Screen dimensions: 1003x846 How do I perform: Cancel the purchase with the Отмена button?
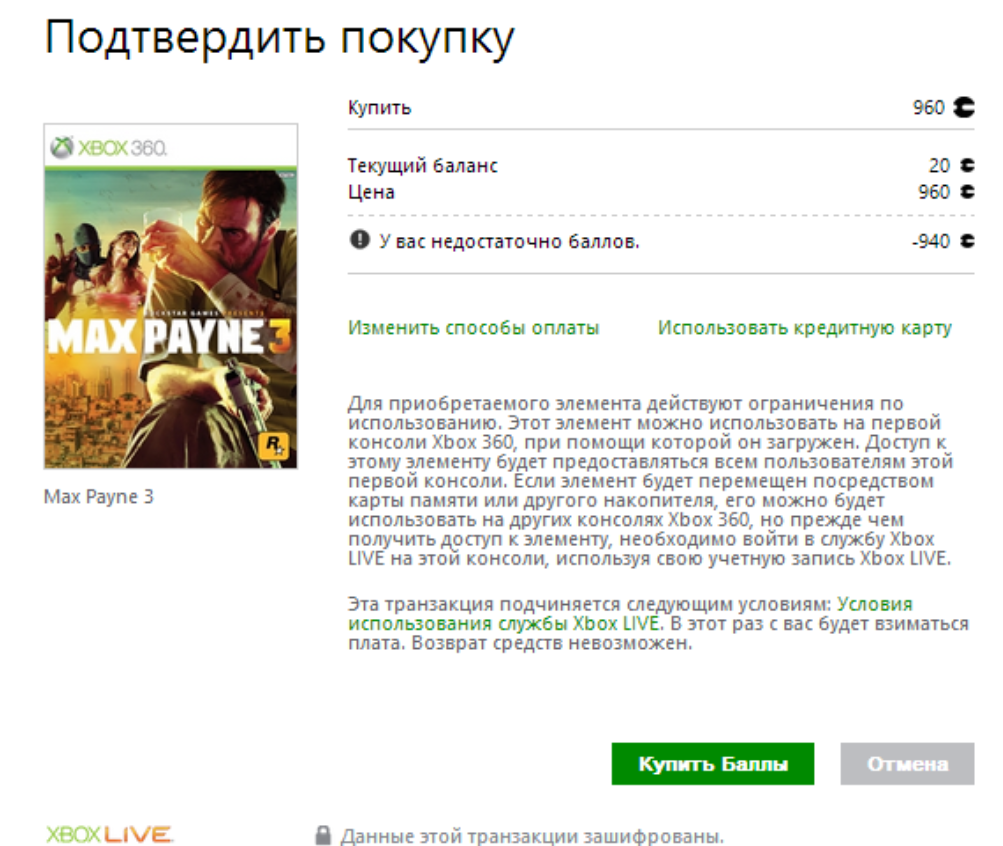[x=907, y=764]
